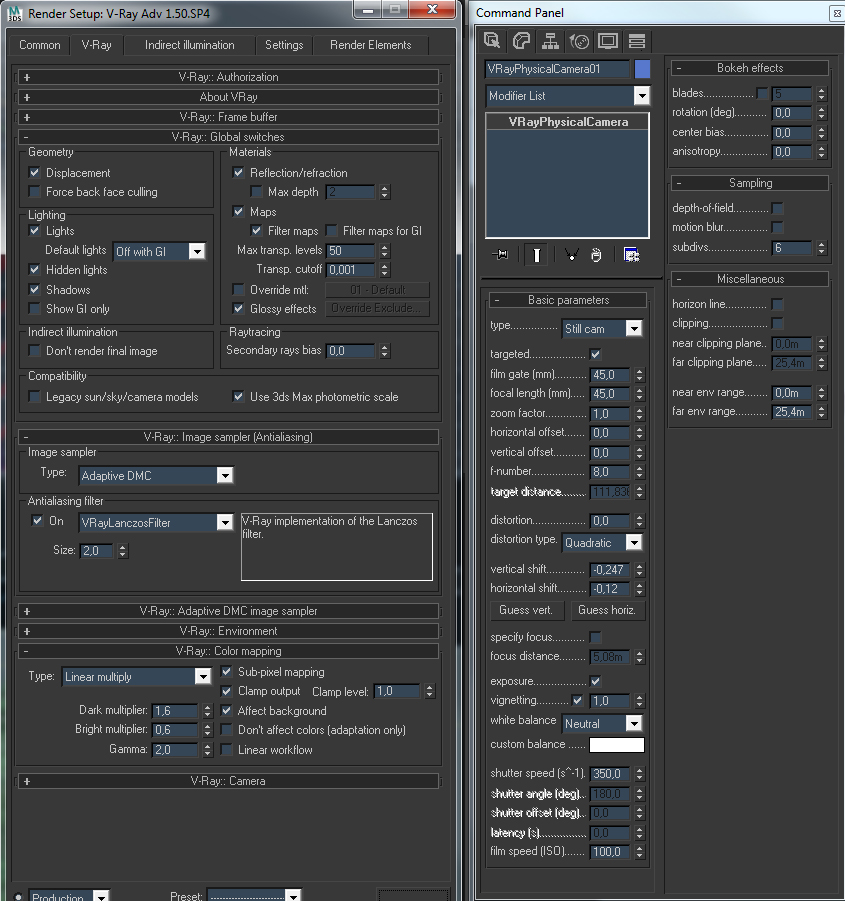Open the Display tab in Command Panel
Viewport: 845px width, 901px height.
tap(608, 41)
